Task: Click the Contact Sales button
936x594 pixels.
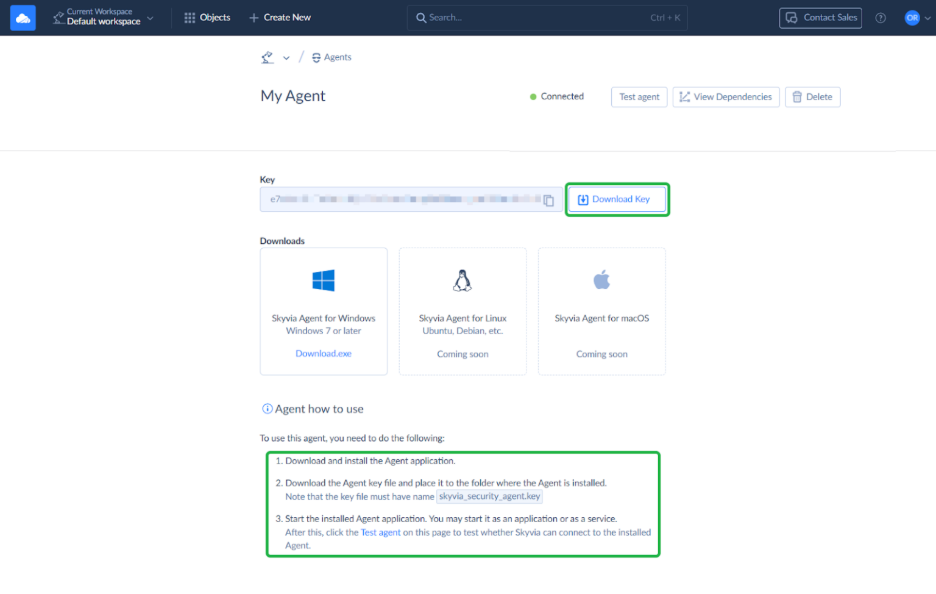Action: [820, 18]
